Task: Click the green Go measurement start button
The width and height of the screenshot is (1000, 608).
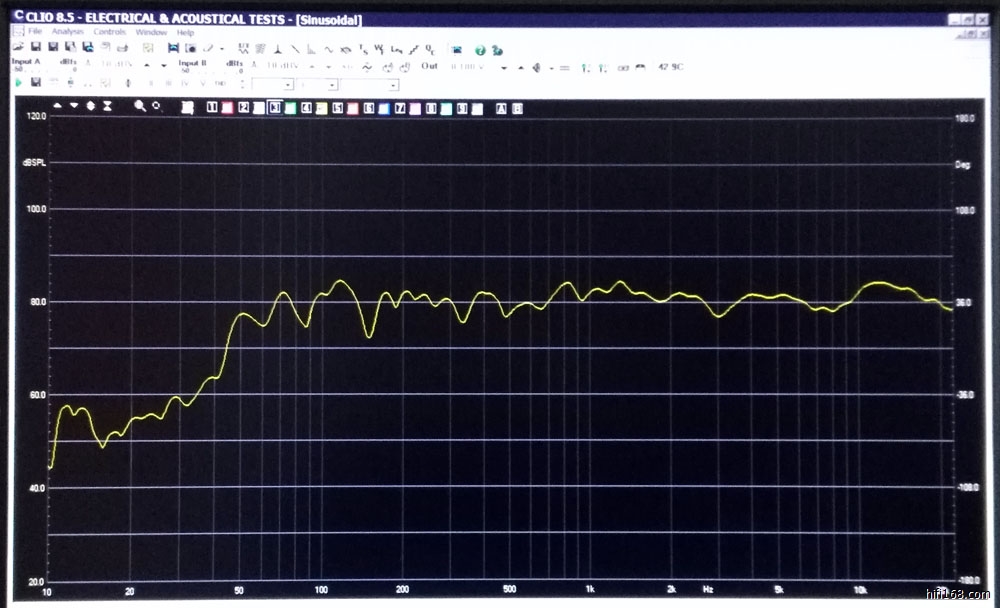Action: (17, 83)
